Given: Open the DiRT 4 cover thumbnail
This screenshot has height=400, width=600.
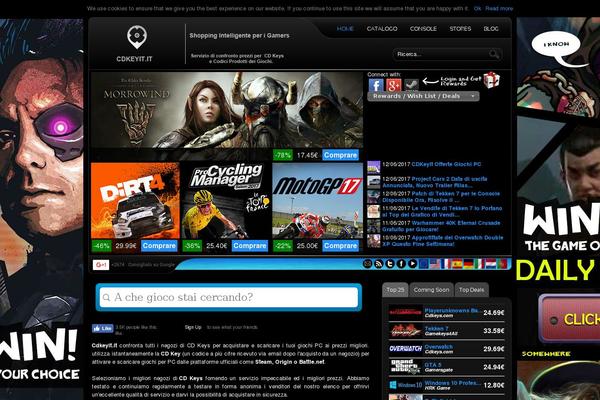Looking at the screenshot, I should click(135, 201).
